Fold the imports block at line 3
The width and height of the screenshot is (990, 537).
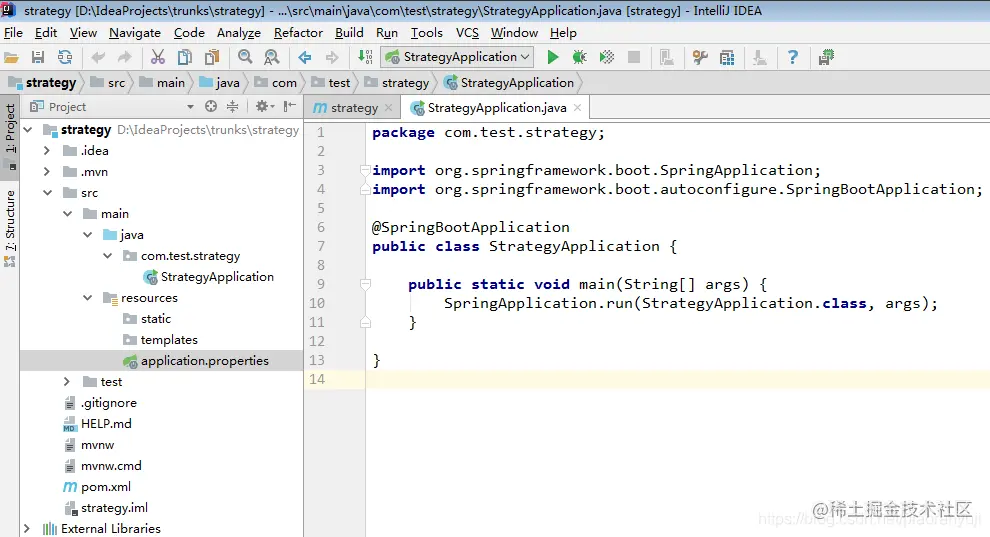(x=365, y=170)
